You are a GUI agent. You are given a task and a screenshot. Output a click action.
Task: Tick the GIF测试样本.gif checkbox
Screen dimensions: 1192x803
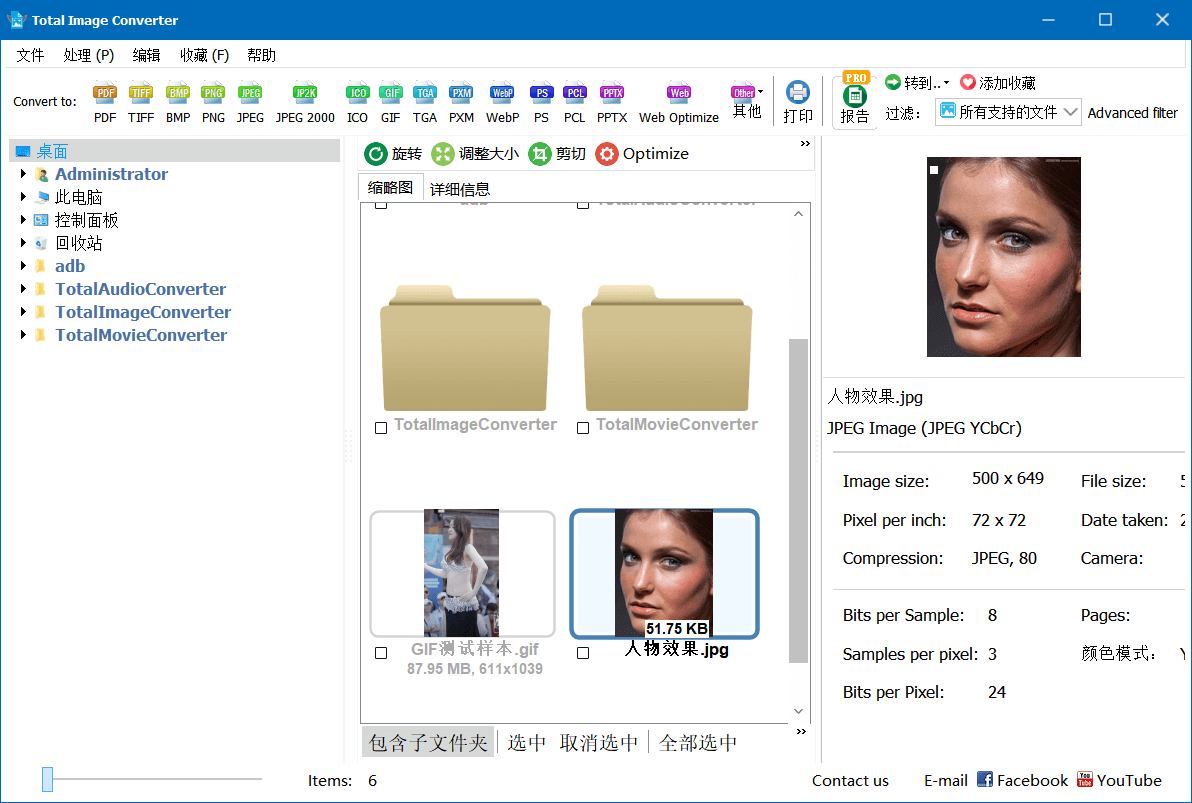click(380, 652)
